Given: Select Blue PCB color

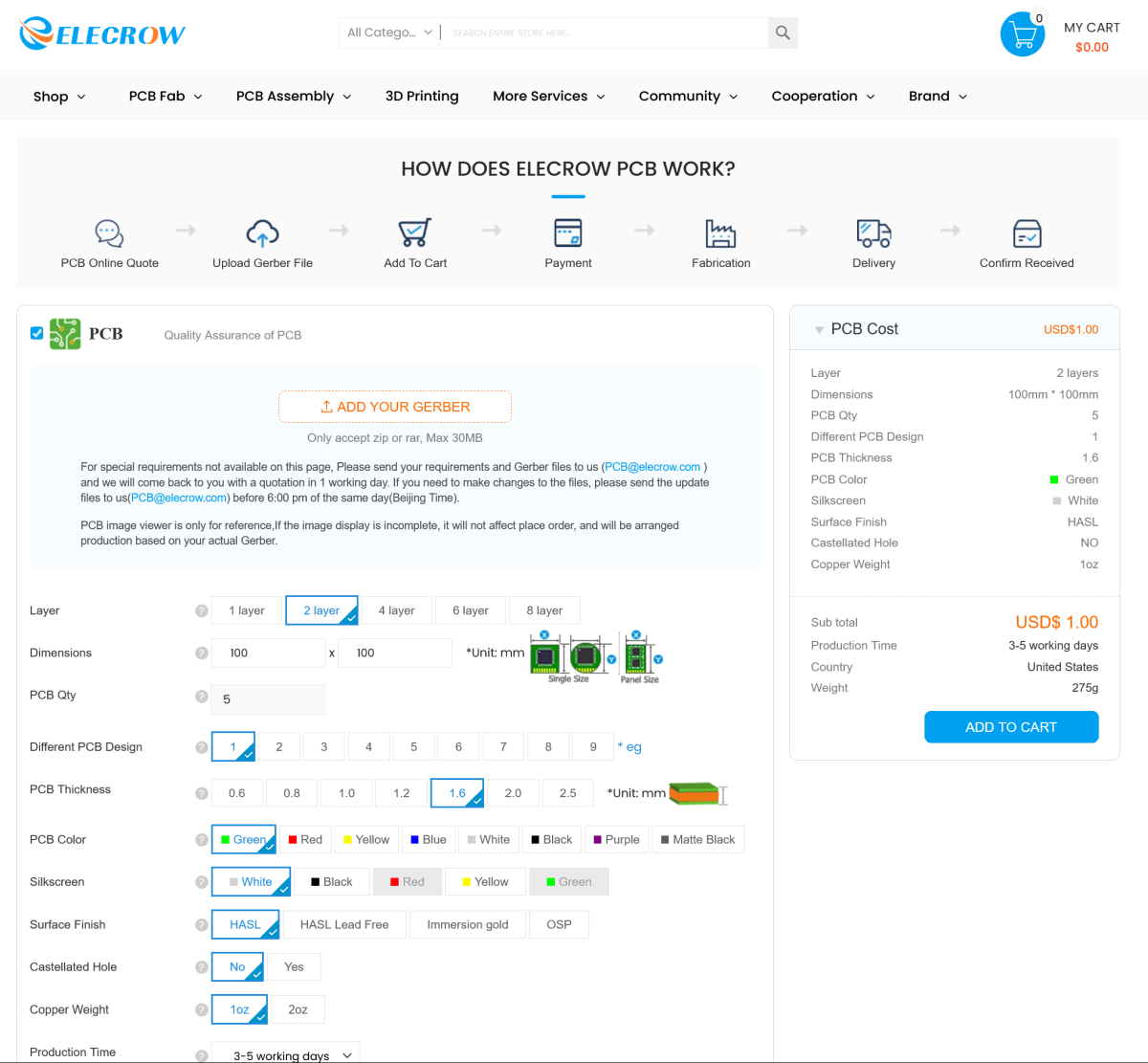Looking at the screenshot, I should pos(428,840).
